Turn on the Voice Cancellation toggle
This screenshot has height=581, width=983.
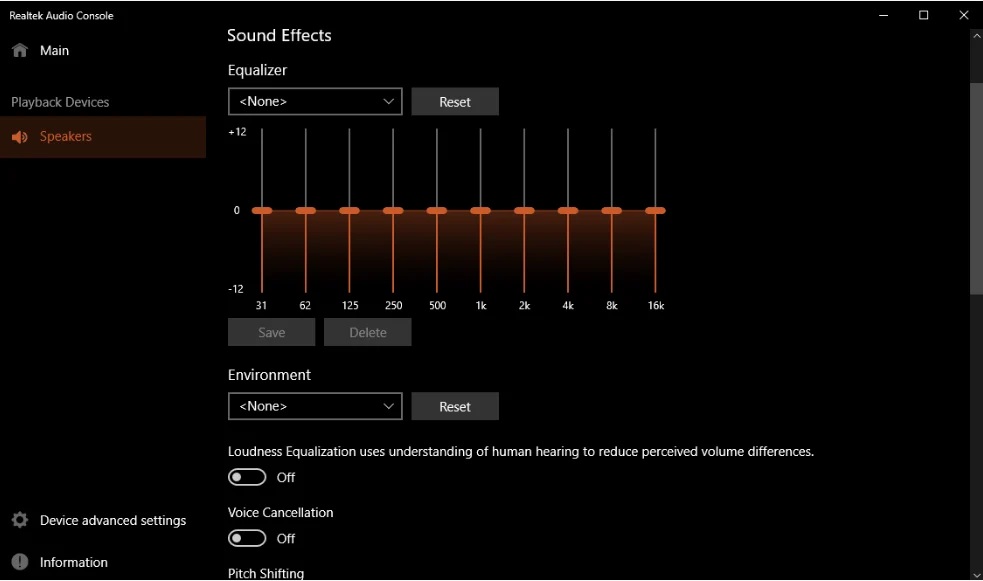[x=247, y=538]
